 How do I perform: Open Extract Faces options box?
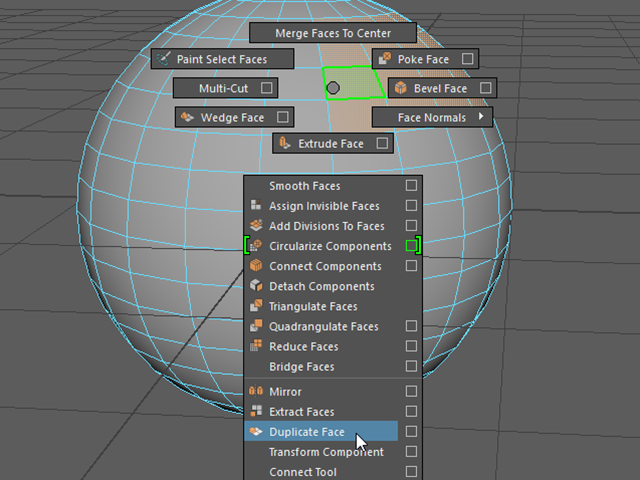click(x=411, y=411)
